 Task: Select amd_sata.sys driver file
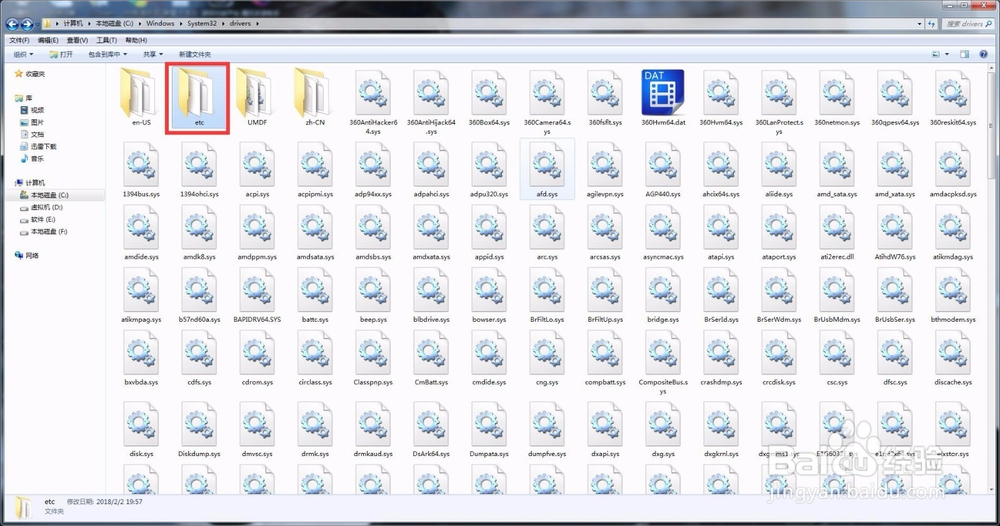coord(837,169)
